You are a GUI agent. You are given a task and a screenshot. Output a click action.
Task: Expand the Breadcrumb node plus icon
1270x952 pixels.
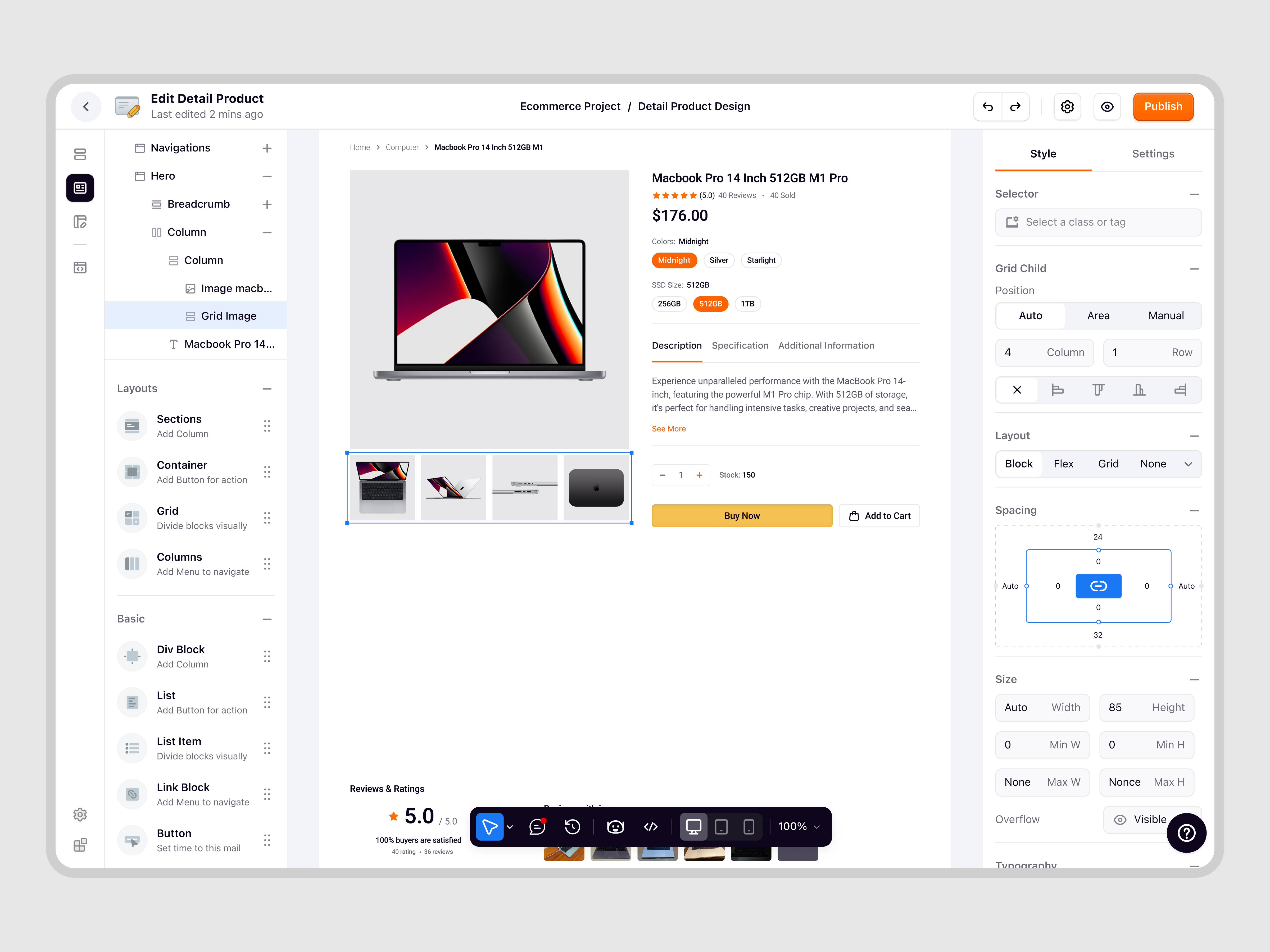tap(267, 204)
